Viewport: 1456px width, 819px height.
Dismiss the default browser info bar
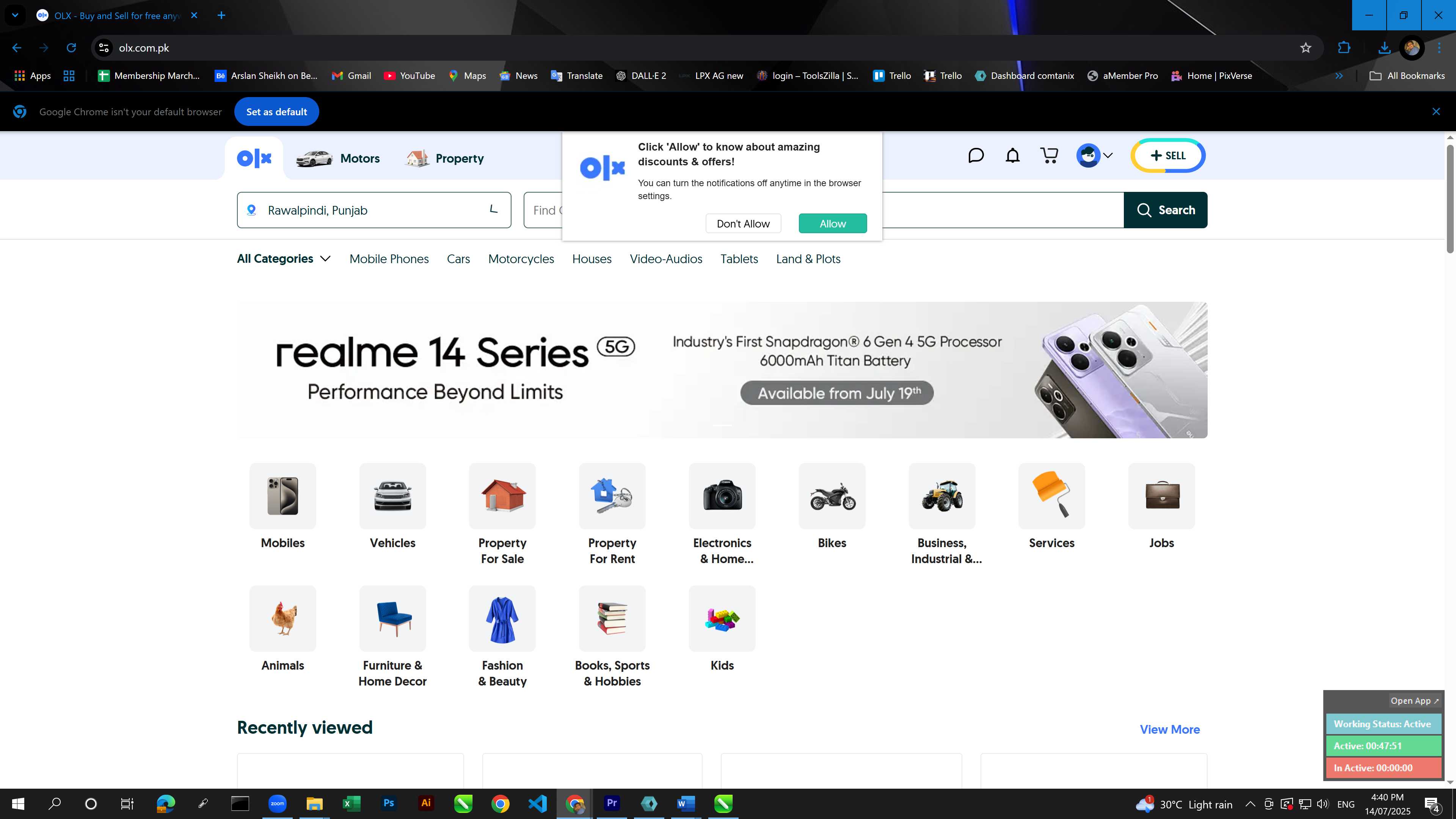coord(1436,111)
